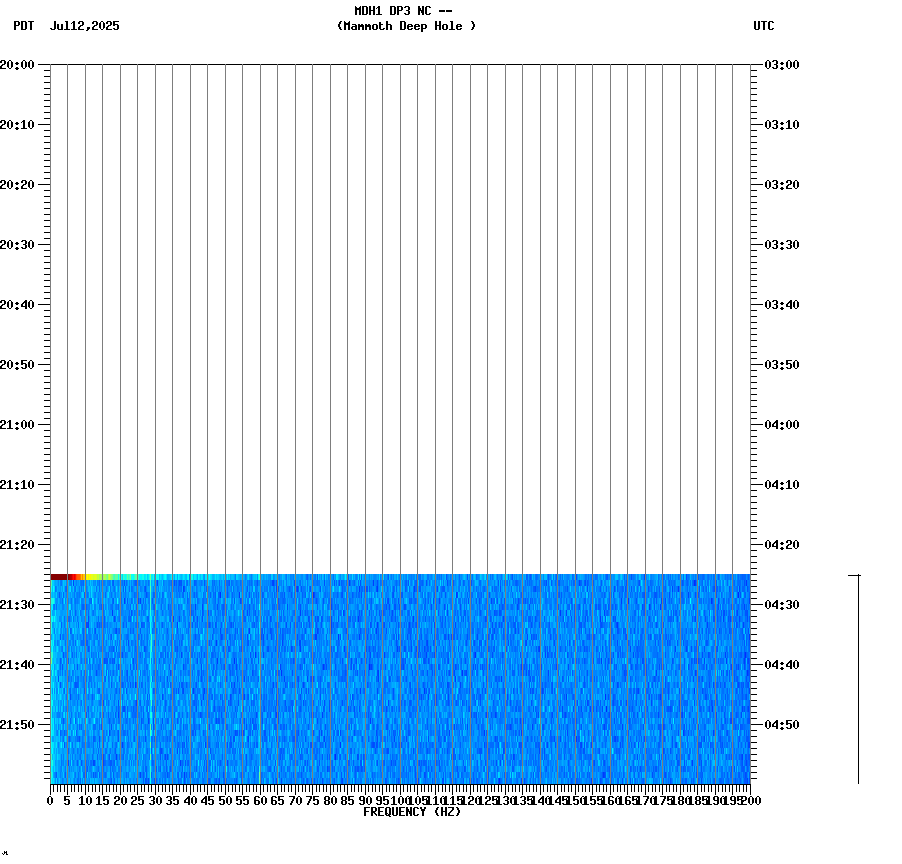The image size is (902, 864).
Task: Select the UTC timezone label
Action: pos(765,27)
